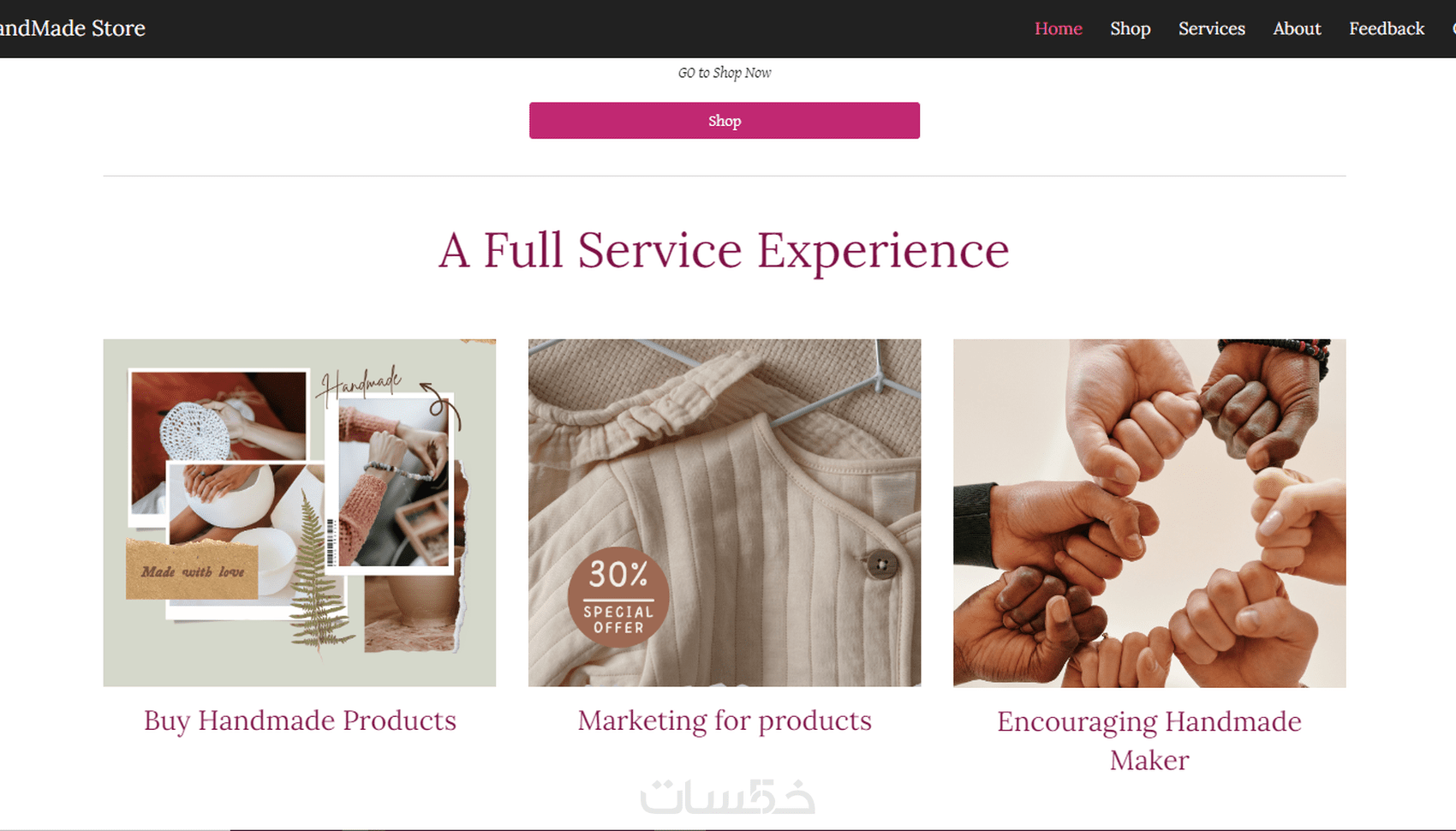Click the 30% Special Offer badge
Screen dimensions: 1456x831
tap(618, 596)
